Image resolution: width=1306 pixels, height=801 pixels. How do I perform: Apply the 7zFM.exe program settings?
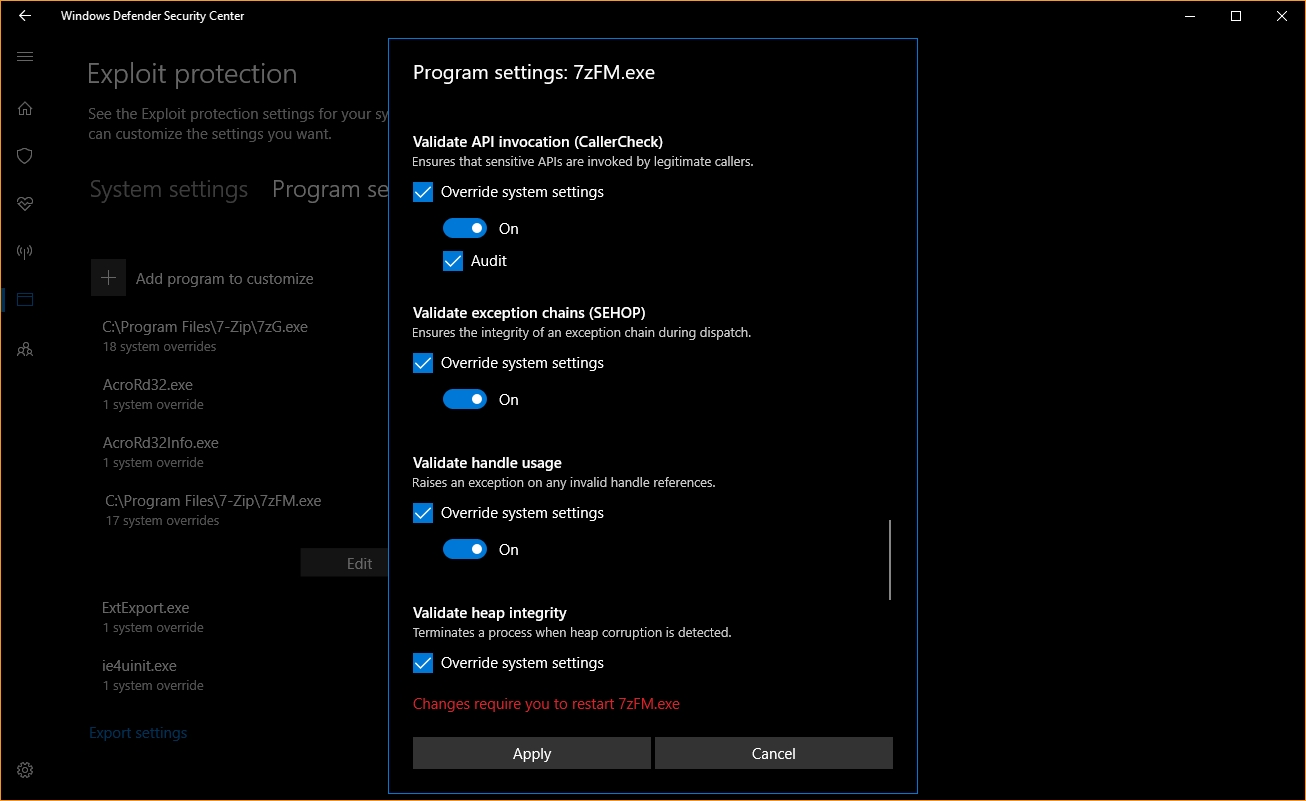pyautogui.click(x=532, y=754)
